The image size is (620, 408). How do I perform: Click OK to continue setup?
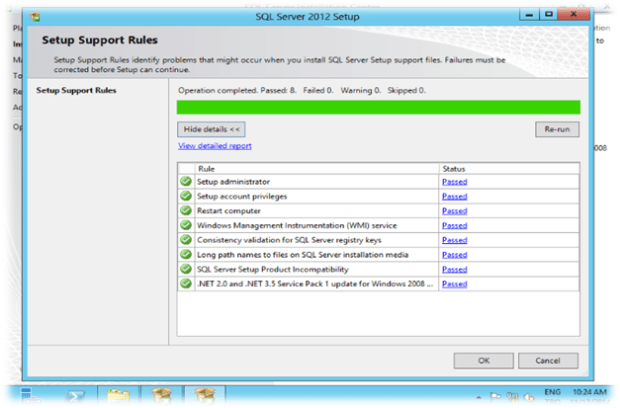(x=483, y=359)
